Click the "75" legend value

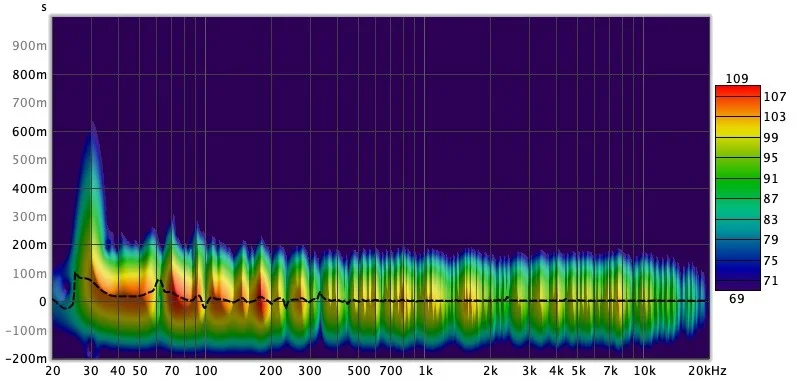point(771,261)
